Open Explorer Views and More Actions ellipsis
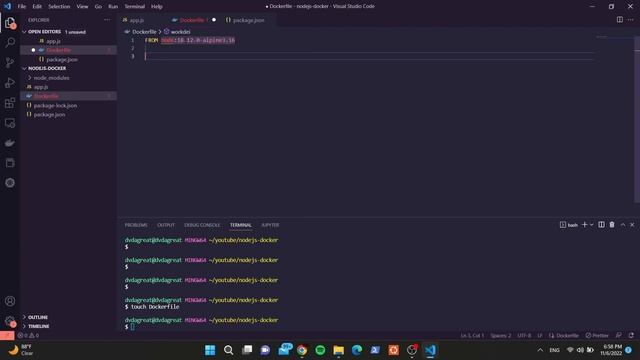 click(x=107, y=20)
